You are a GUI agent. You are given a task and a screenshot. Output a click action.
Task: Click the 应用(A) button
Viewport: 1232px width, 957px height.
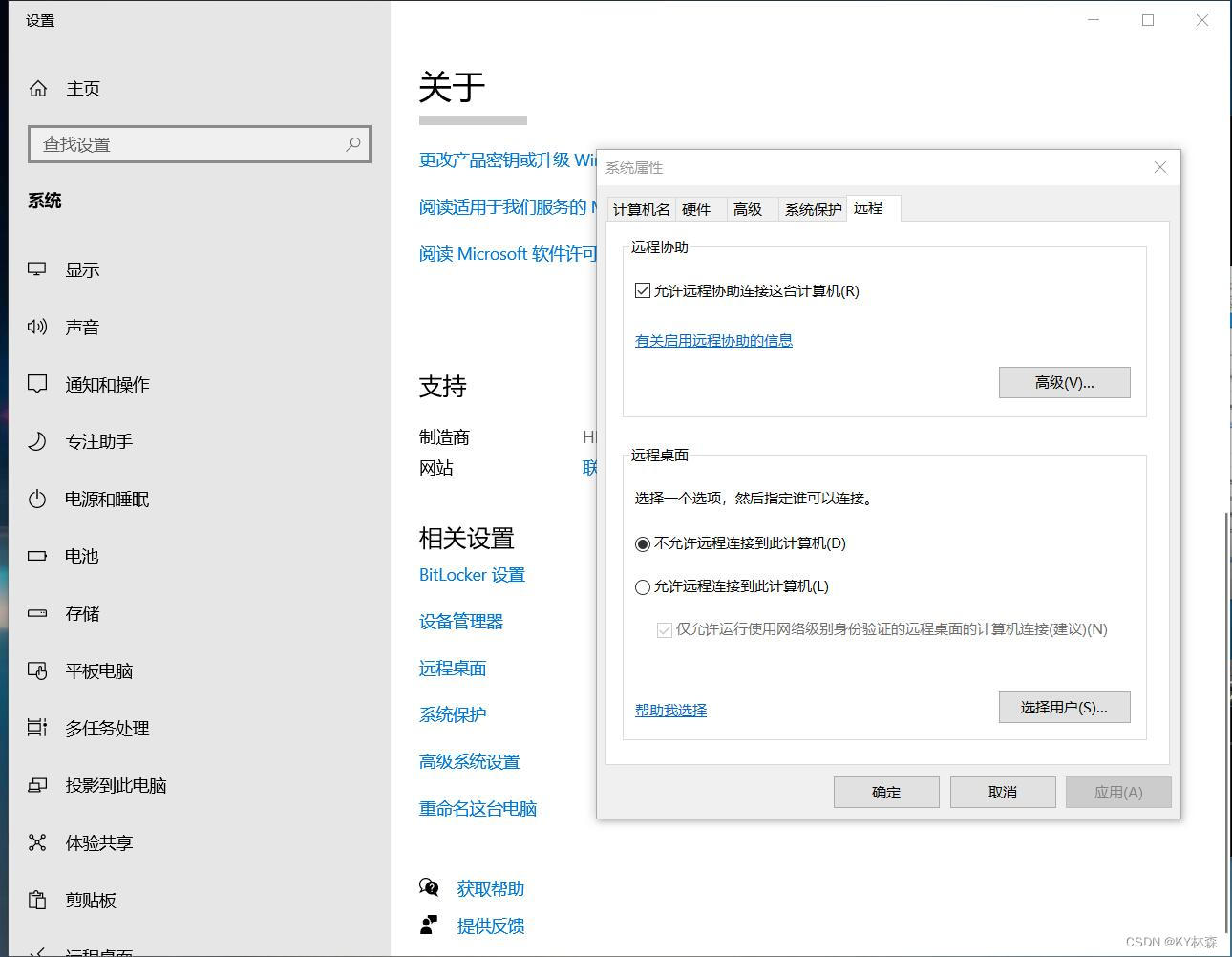tap(1118, 792)
